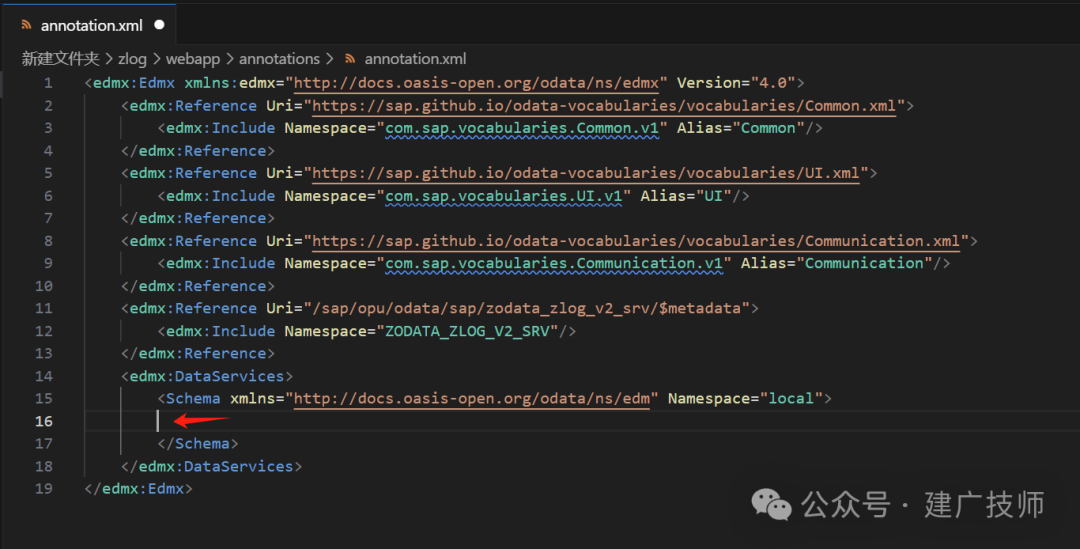The width and height of the screenshot is (1080, 549).
Task: Click the closing edmx:Reference tag on line 4
Action: click(198, 150)
